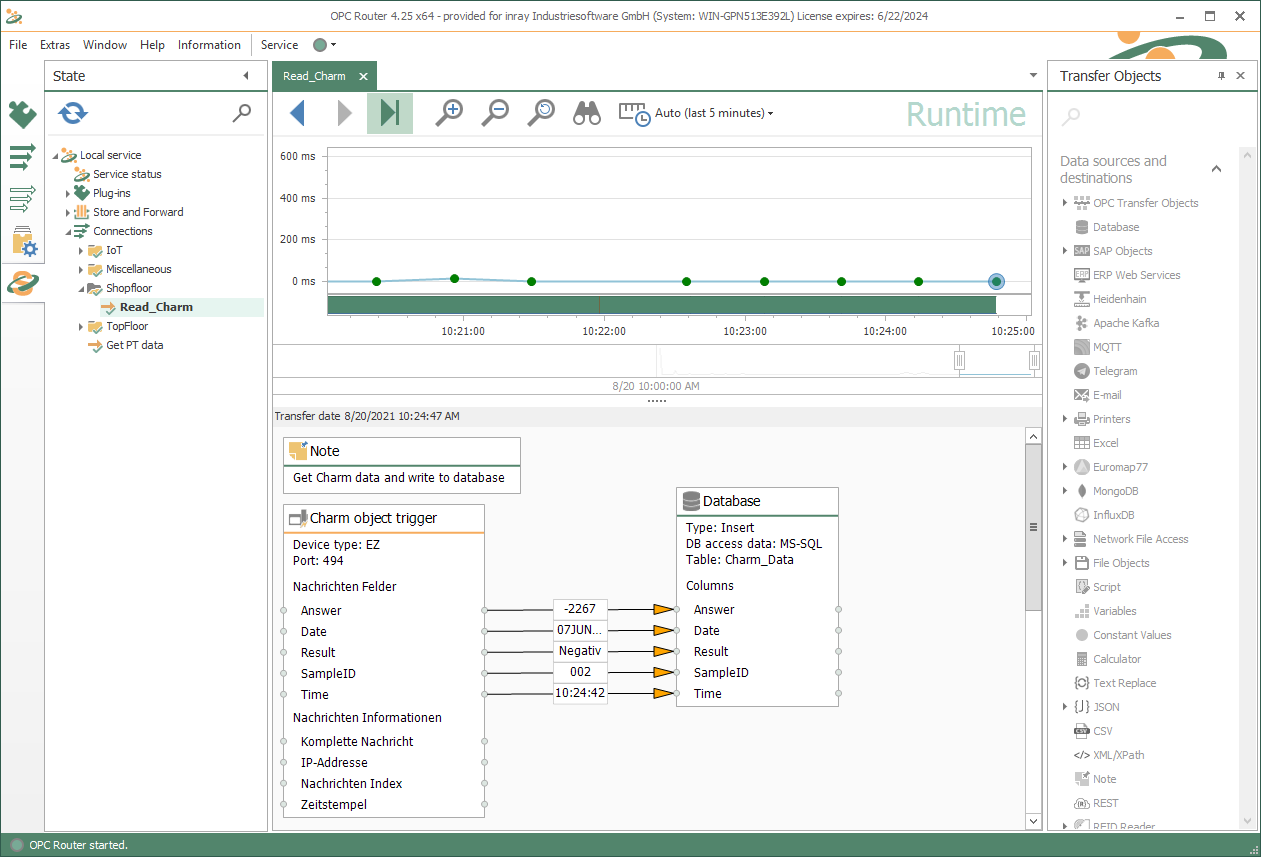
Task: Click the zoom in magnifier icon
Action: click(450, 113)
